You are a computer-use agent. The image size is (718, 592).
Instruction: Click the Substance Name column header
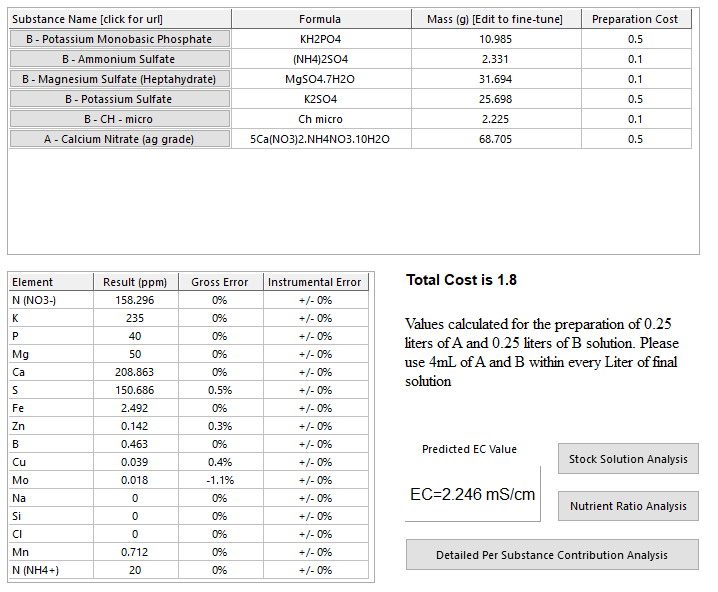[120, 19]
